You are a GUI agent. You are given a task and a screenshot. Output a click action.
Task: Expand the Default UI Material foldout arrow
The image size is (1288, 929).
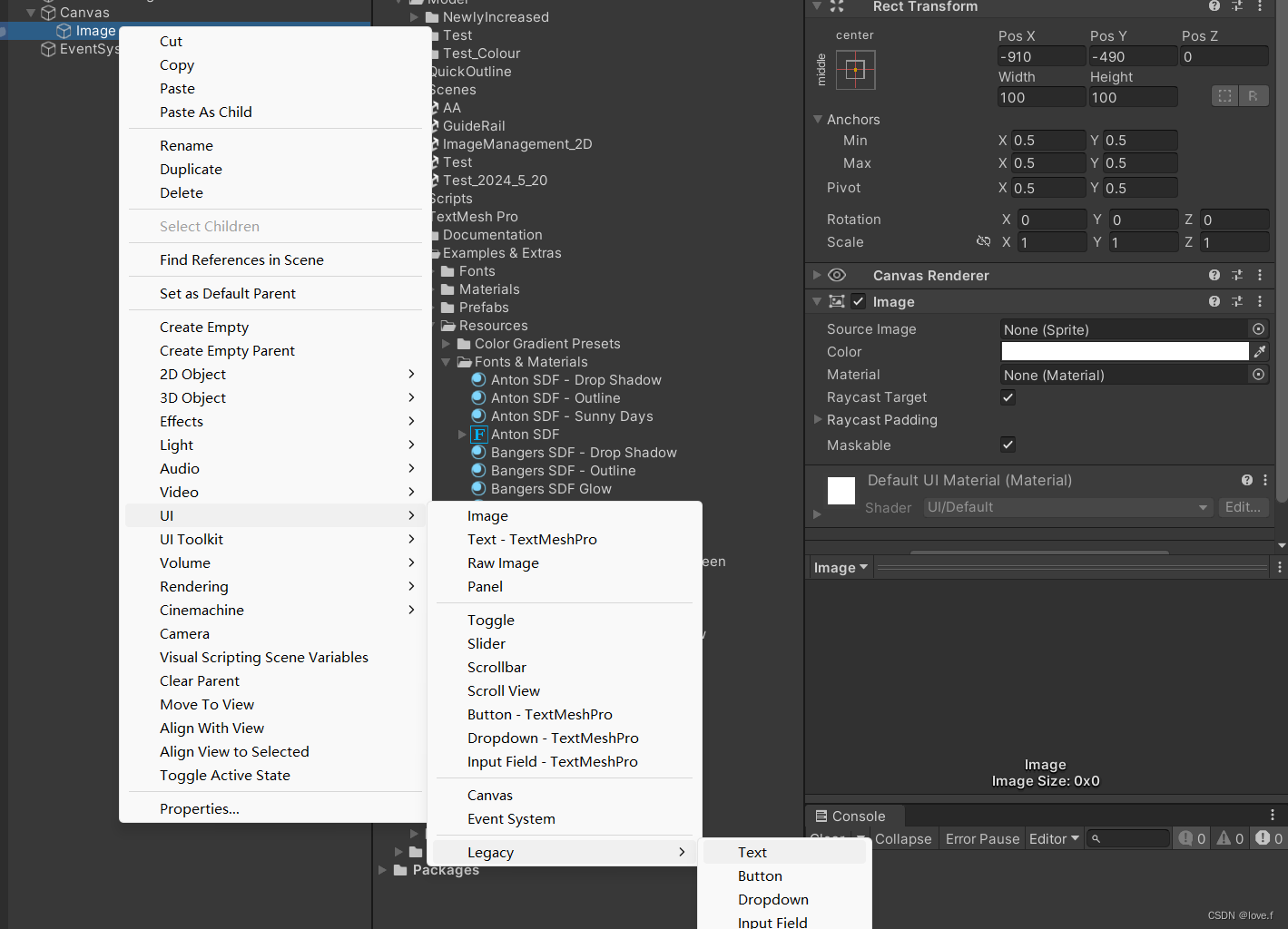[817, 514]
